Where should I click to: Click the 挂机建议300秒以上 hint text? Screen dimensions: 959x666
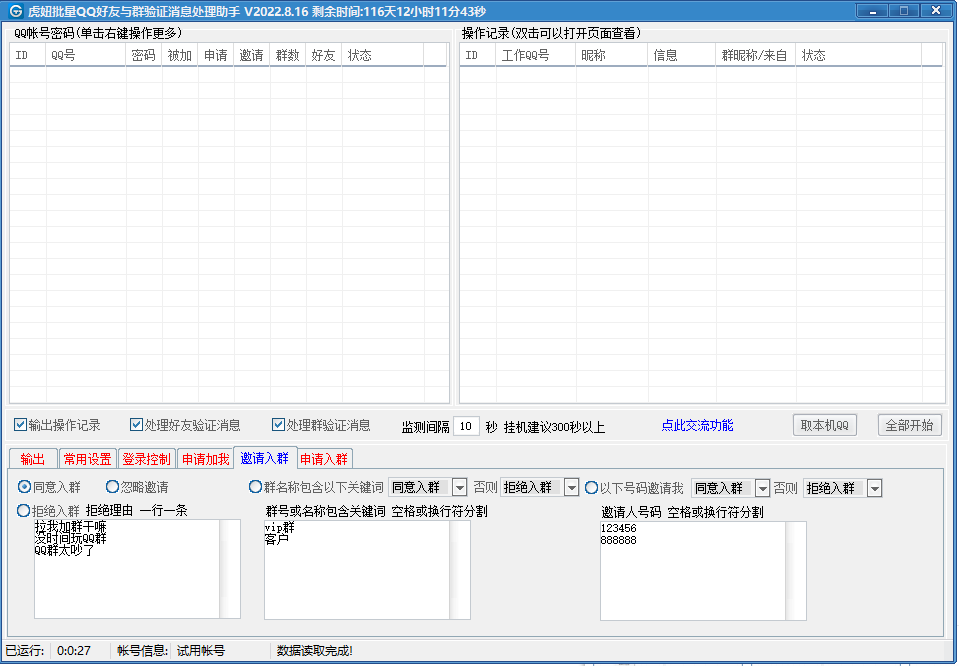[554, 427]
